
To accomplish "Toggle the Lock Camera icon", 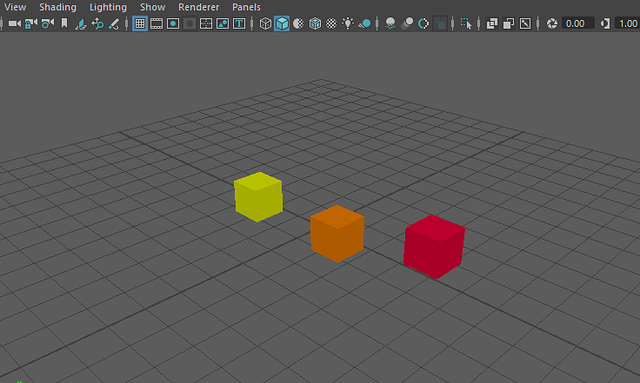I will point(31,24).
